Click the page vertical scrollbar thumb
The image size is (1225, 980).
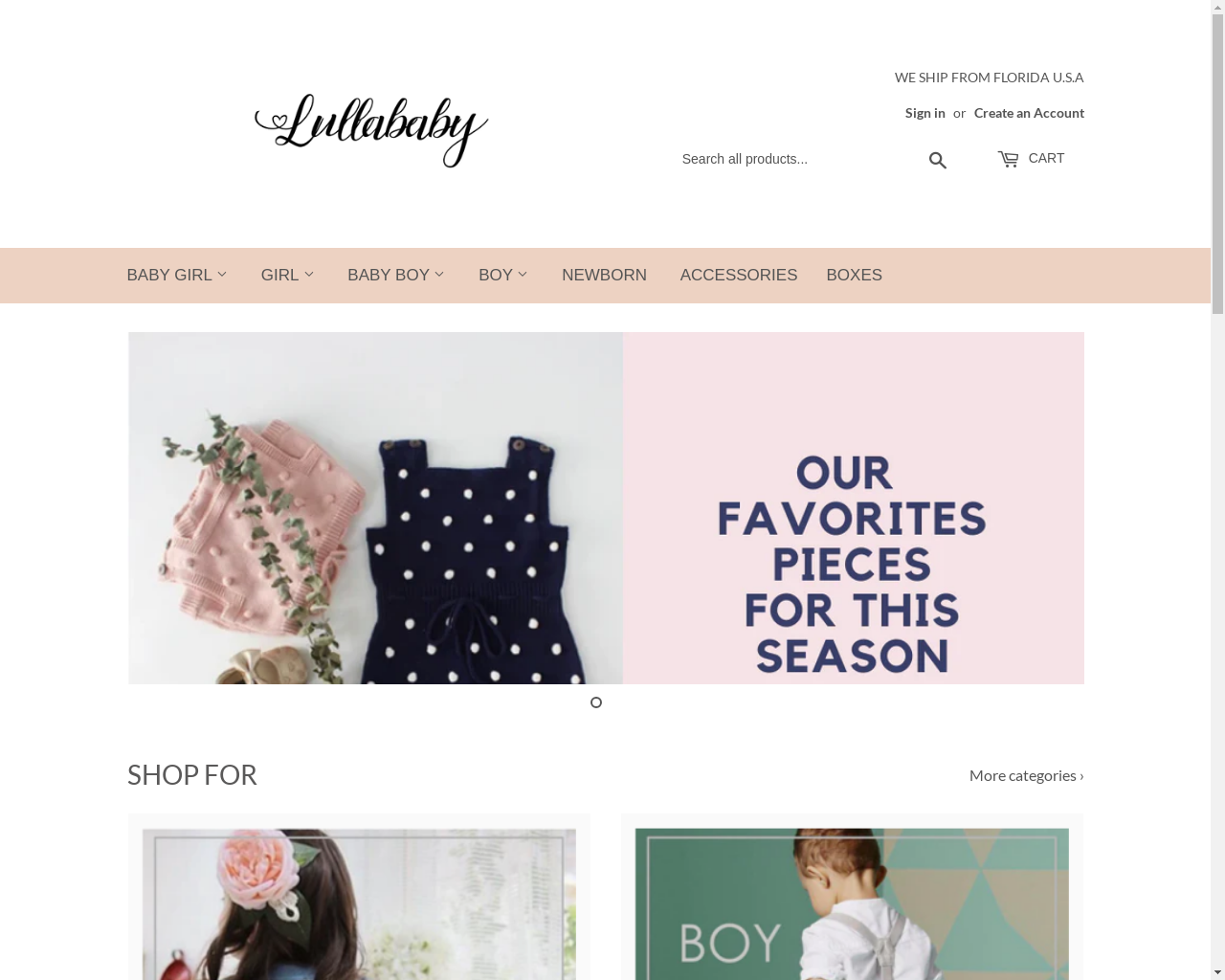(1217, 165)
